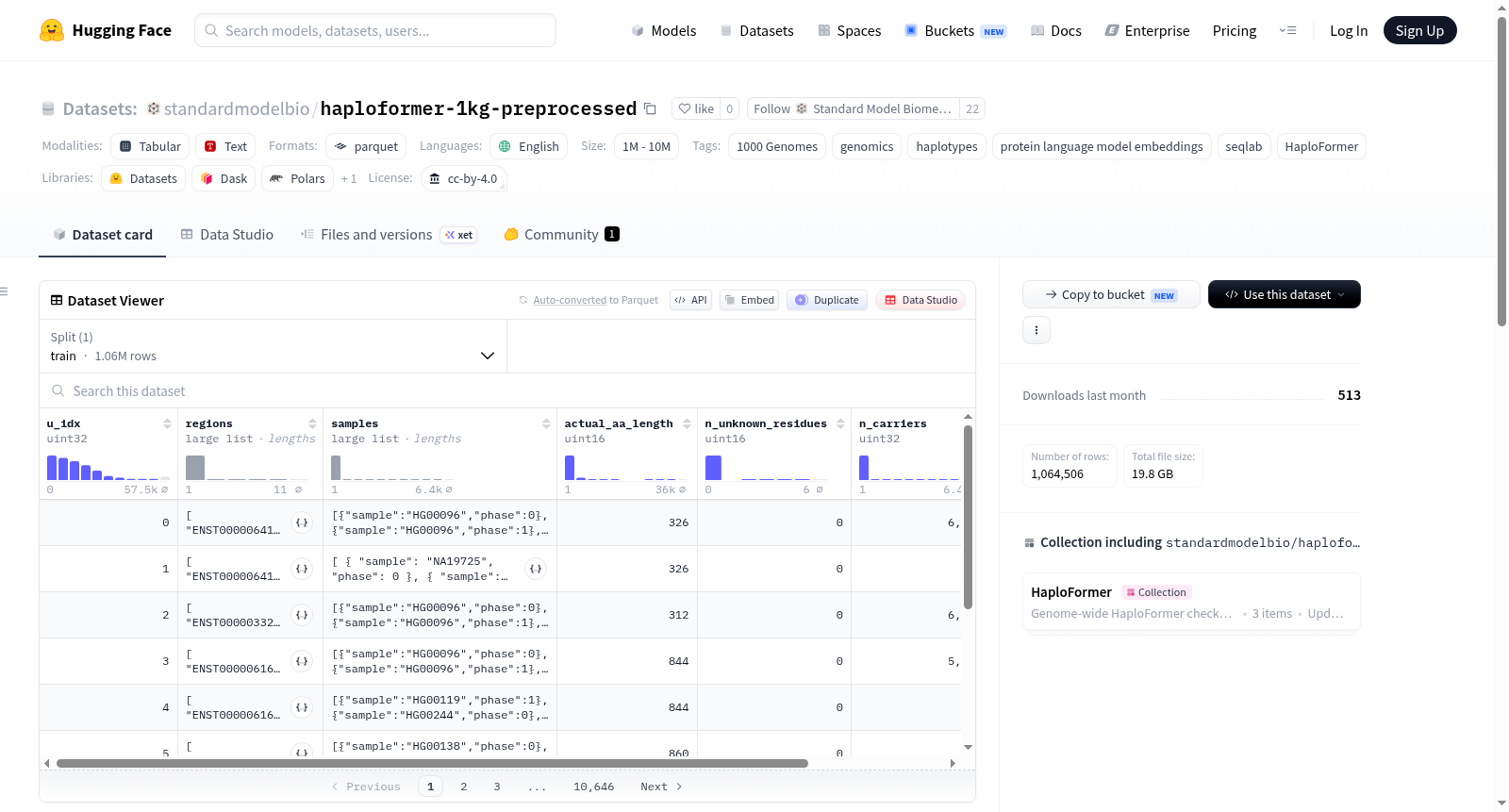Sort by the actual_aa_length column

[x=687, y=423]
